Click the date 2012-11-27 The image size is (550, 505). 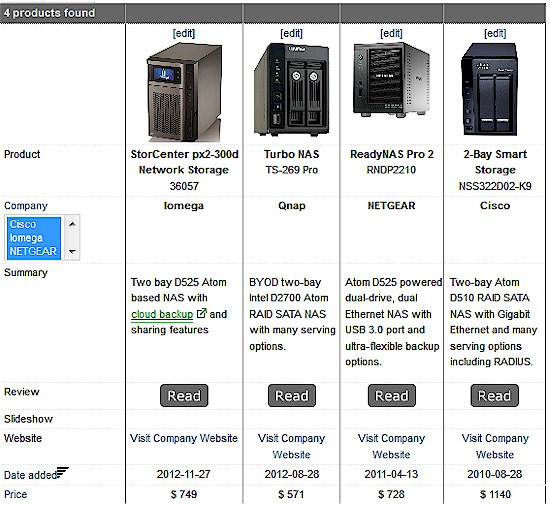click(184, 474)
